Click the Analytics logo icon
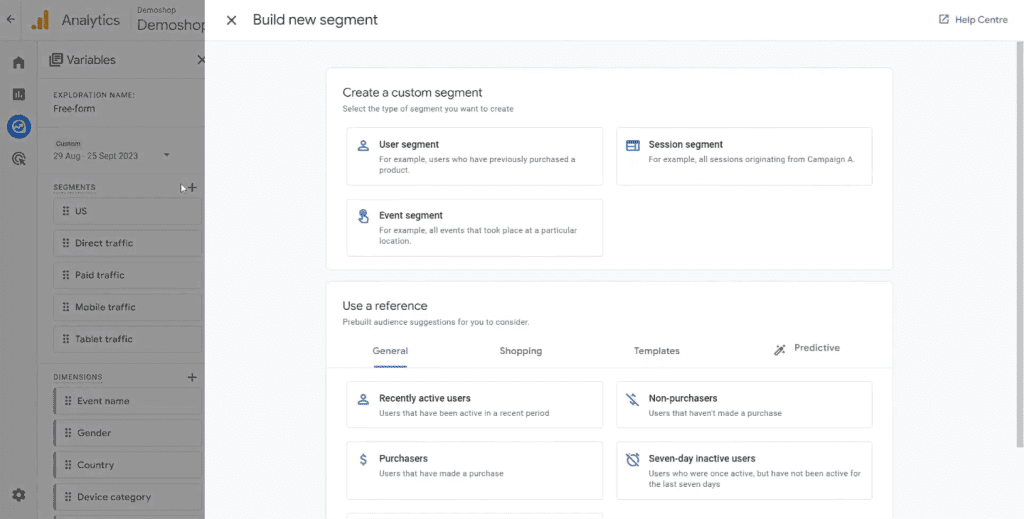This screenshot has height=519, width=1024. pos(40,20)
